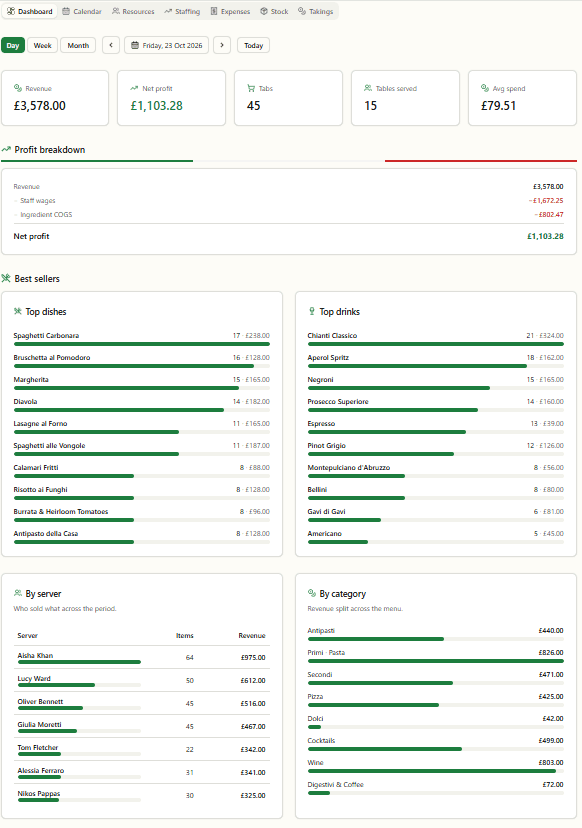Open the Takings tab
The height and width of the screenshot is (828, 582).
pos(315,11)
